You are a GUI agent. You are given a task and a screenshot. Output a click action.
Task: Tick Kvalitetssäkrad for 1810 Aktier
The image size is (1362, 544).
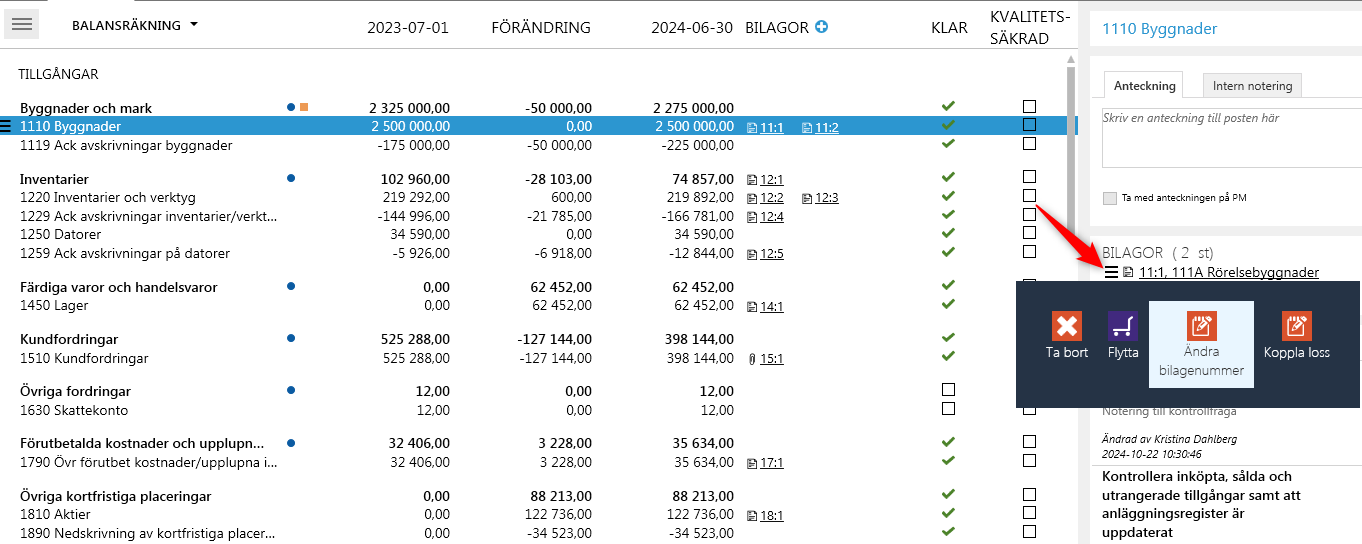tap(1029, 513)
